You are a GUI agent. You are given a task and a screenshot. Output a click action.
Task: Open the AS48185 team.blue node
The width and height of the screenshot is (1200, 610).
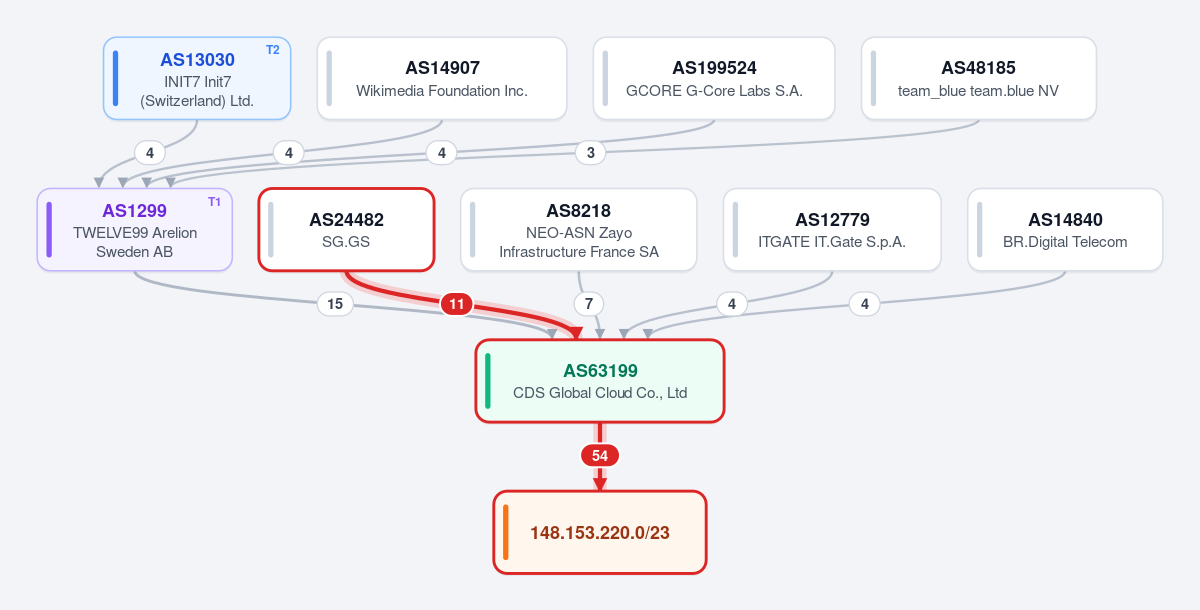978,78
